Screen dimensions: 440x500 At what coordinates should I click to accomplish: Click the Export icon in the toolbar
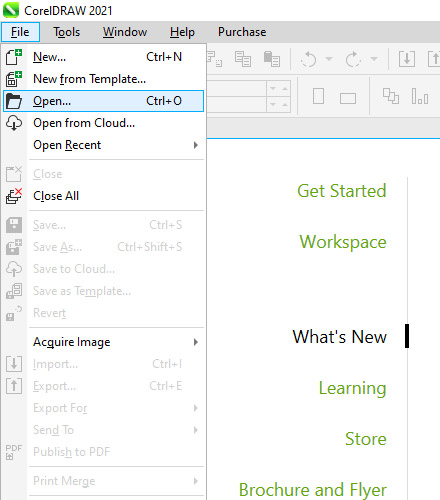[434, 59]
